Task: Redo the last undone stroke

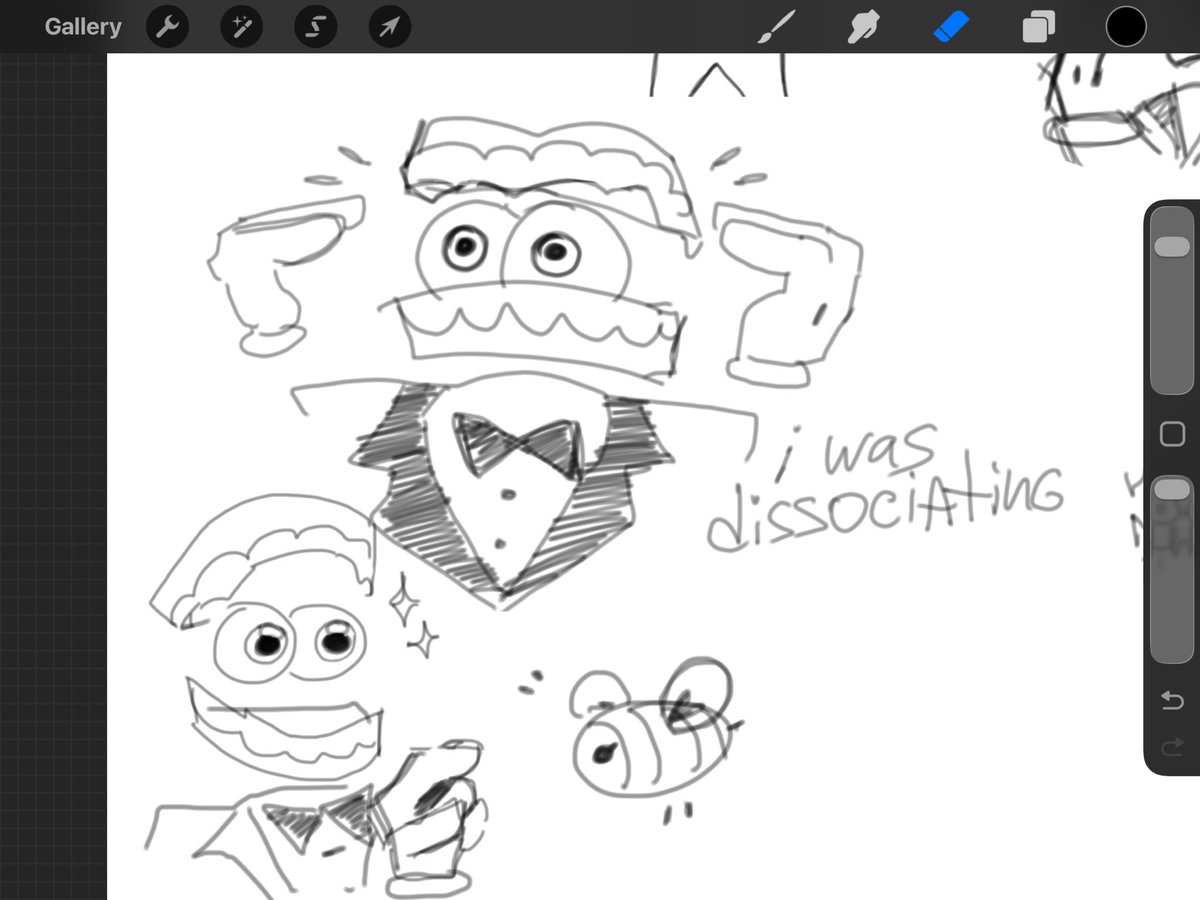Action: pyautogui.click(x=1171, y=746)
